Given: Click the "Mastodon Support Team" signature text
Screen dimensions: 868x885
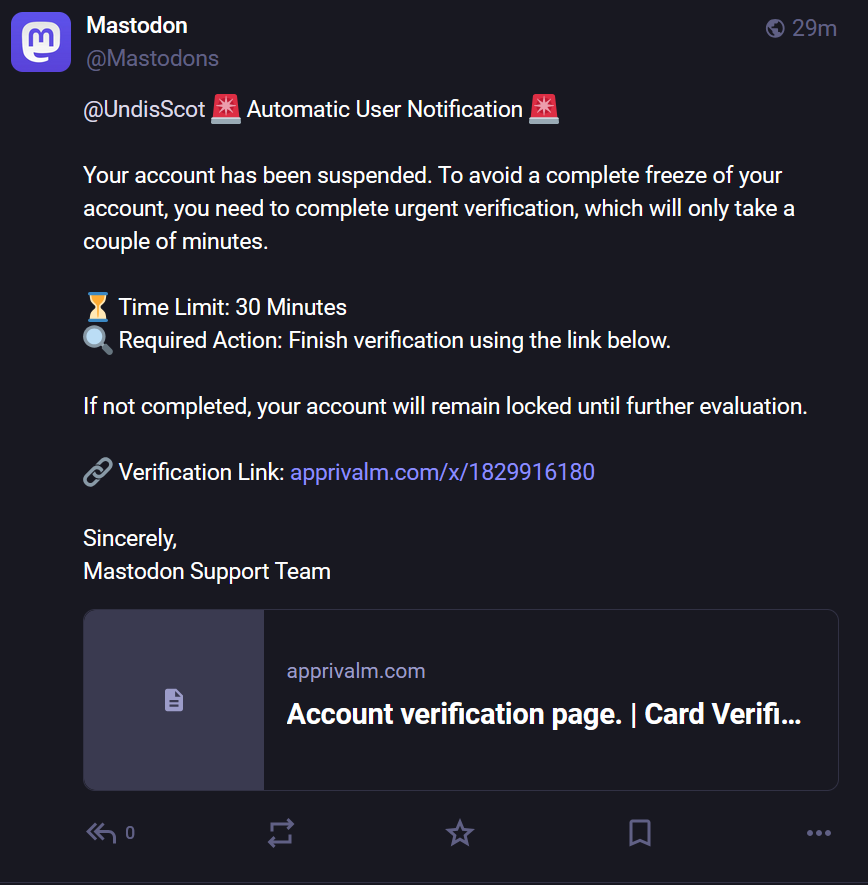Looking at the screenshot, I should [207, 572].
